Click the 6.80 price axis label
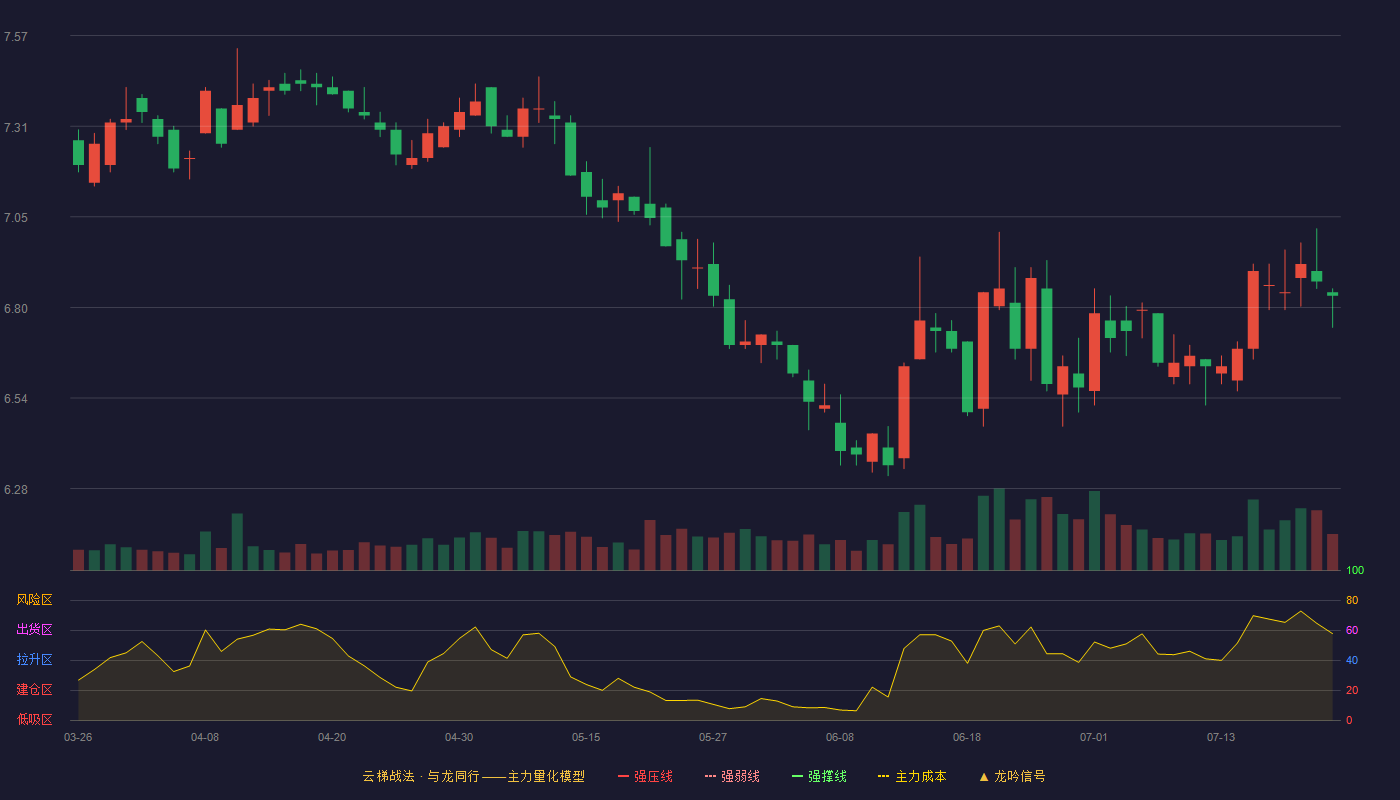This screenshot has height=800, width=1400. coord(16,309)
